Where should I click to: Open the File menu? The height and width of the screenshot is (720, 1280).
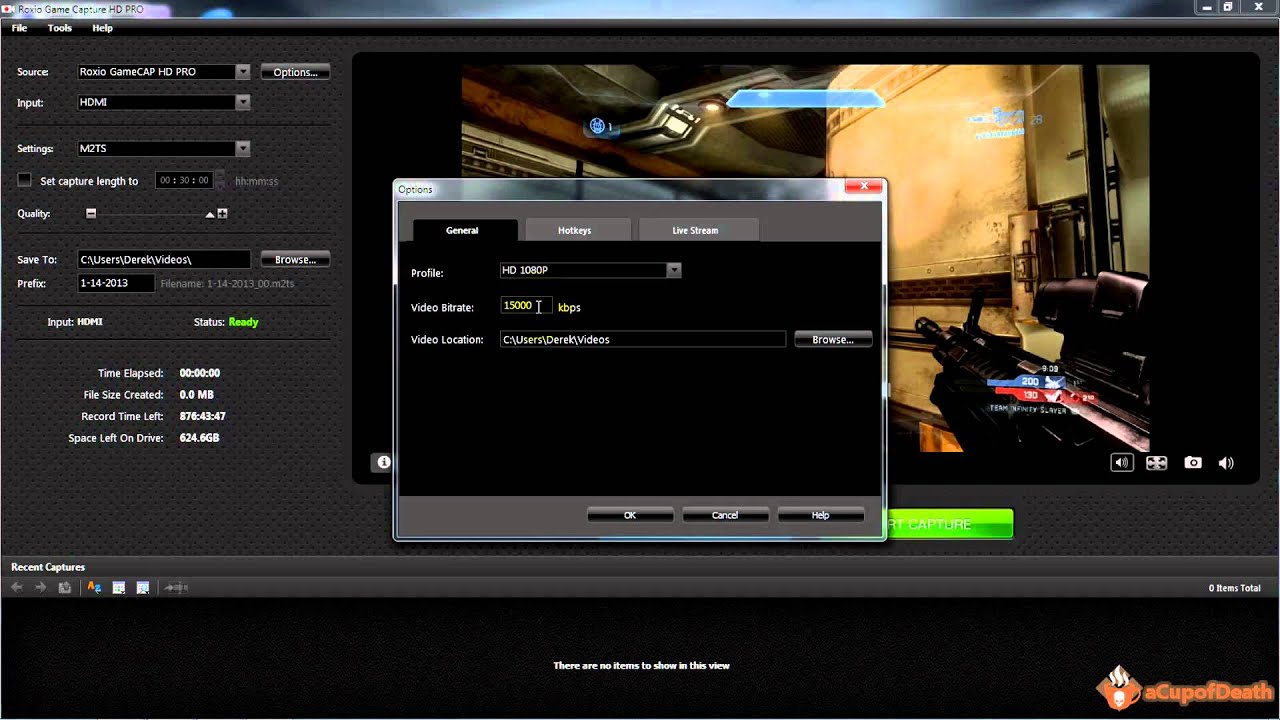coord(19,28)
